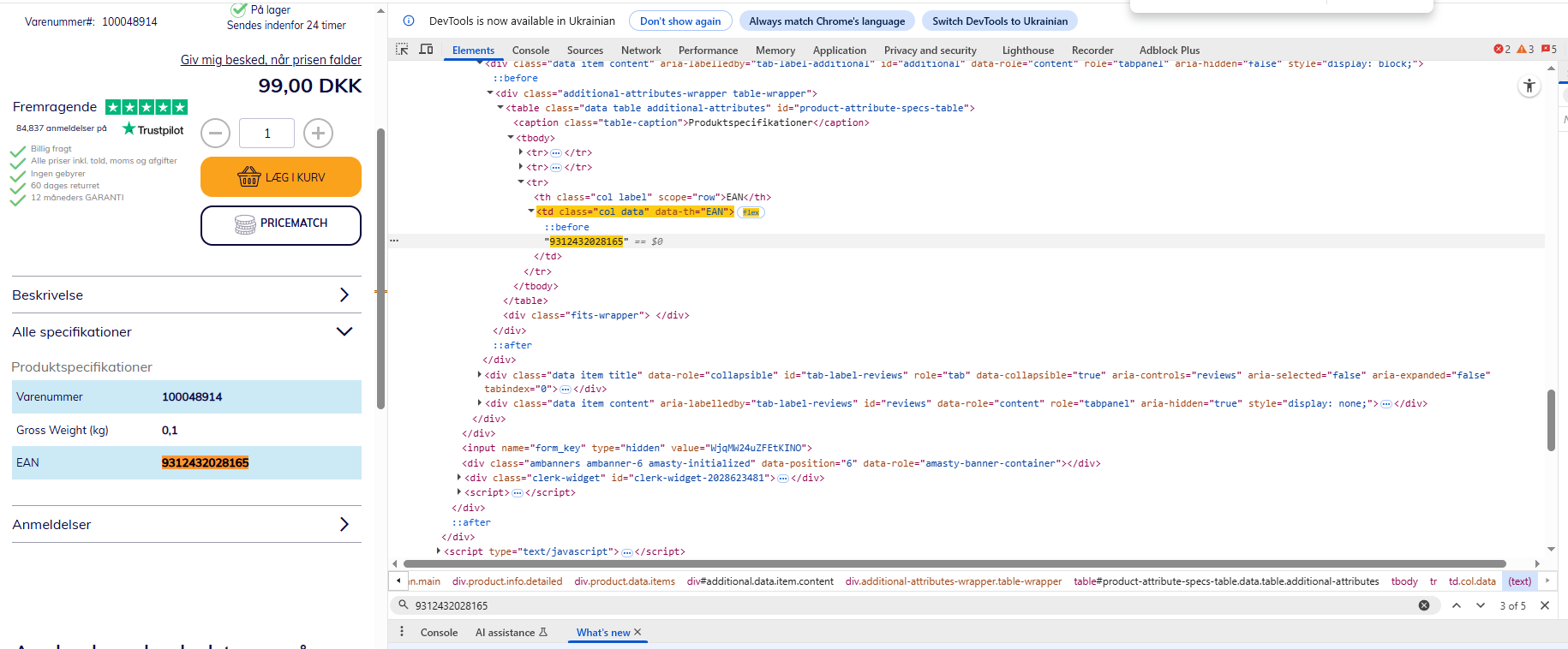Open the Lighthouse tab
Screen dimensions: 1568x649
[x=1028, y=51]
